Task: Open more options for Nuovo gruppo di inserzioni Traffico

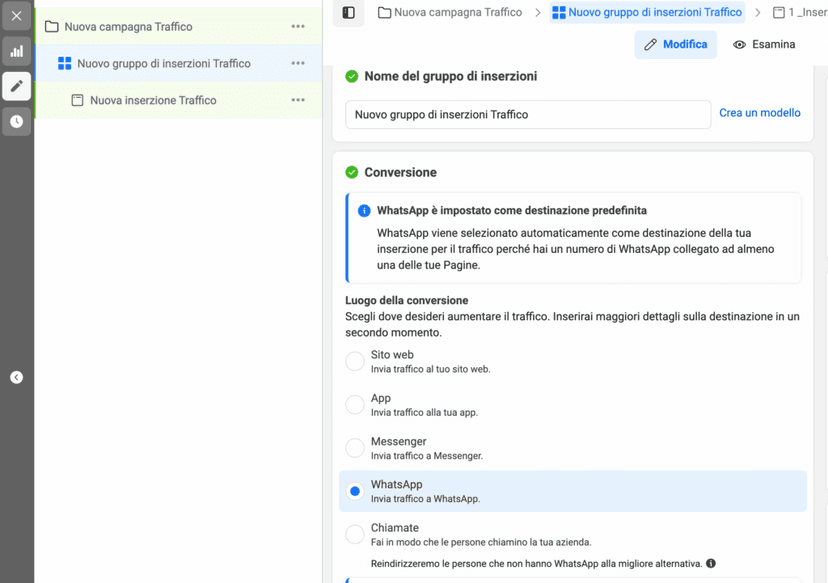Action: click(298, 63)
